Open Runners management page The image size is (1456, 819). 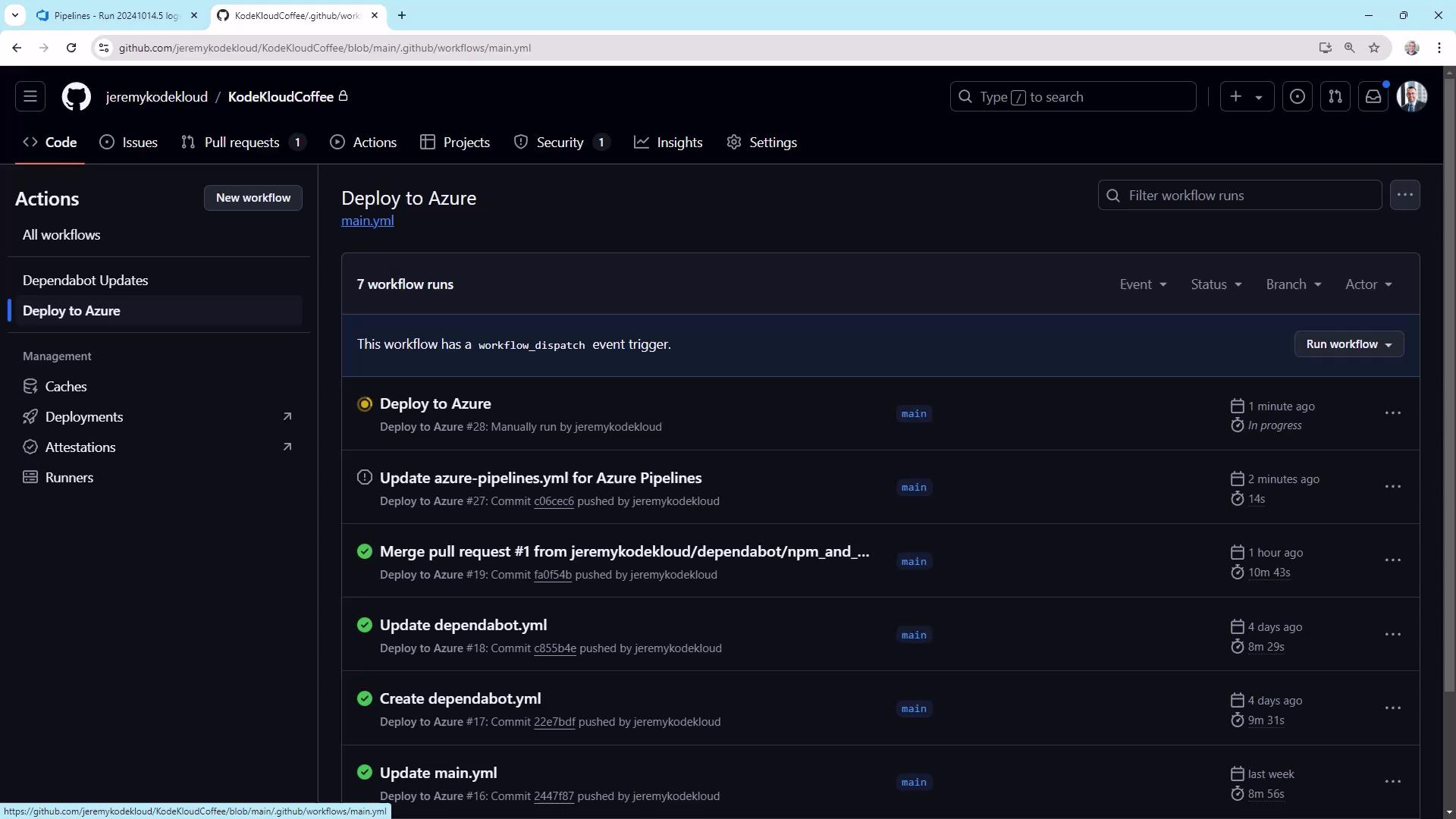pyautogui.click(x=155, y=478)
